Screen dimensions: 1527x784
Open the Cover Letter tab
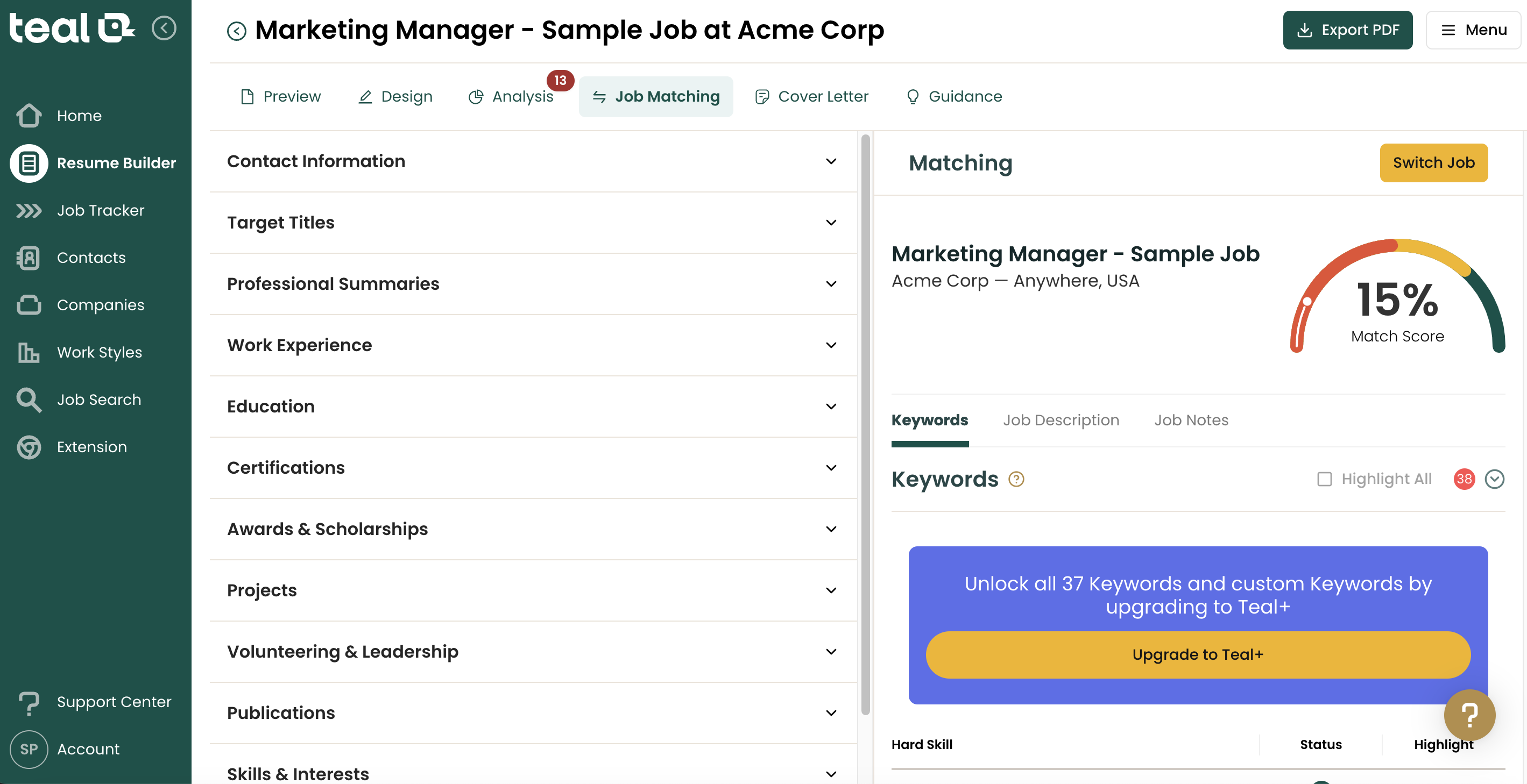[x=811, y=96]
